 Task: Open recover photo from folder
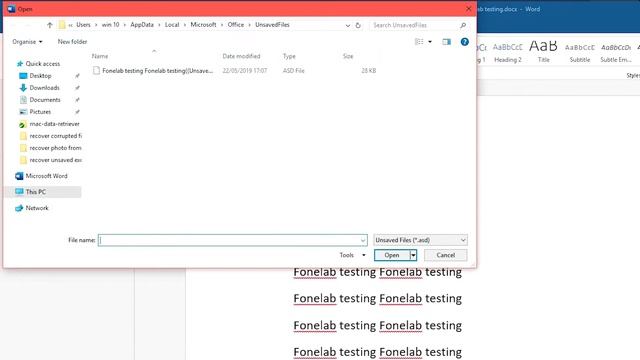pos(51,148)
